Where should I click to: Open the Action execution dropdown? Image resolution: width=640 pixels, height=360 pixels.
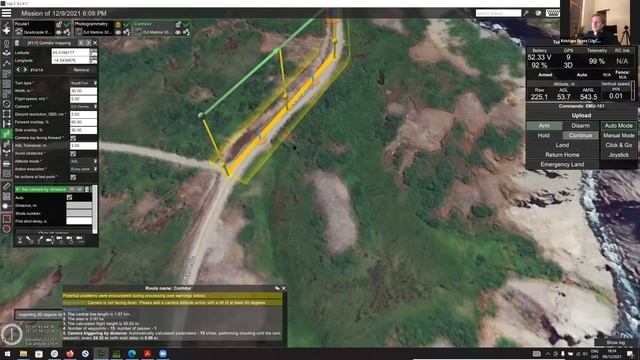83,169
